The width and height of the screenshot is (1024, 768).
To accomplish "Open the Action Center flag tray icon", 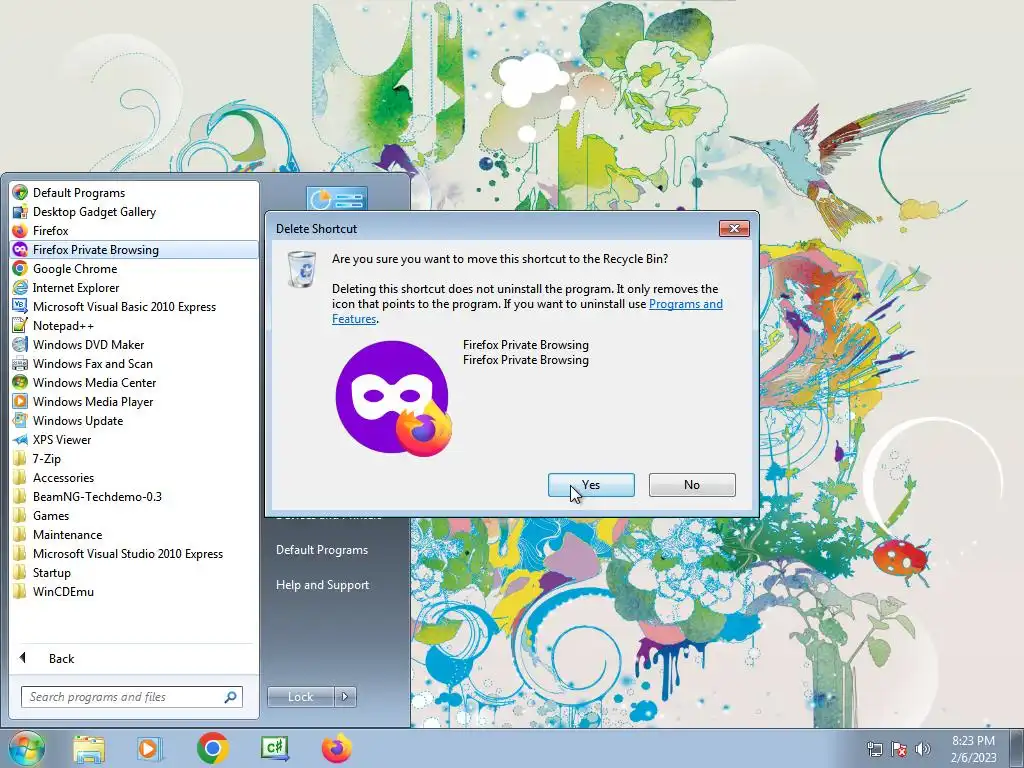I will tap(899, 749).
